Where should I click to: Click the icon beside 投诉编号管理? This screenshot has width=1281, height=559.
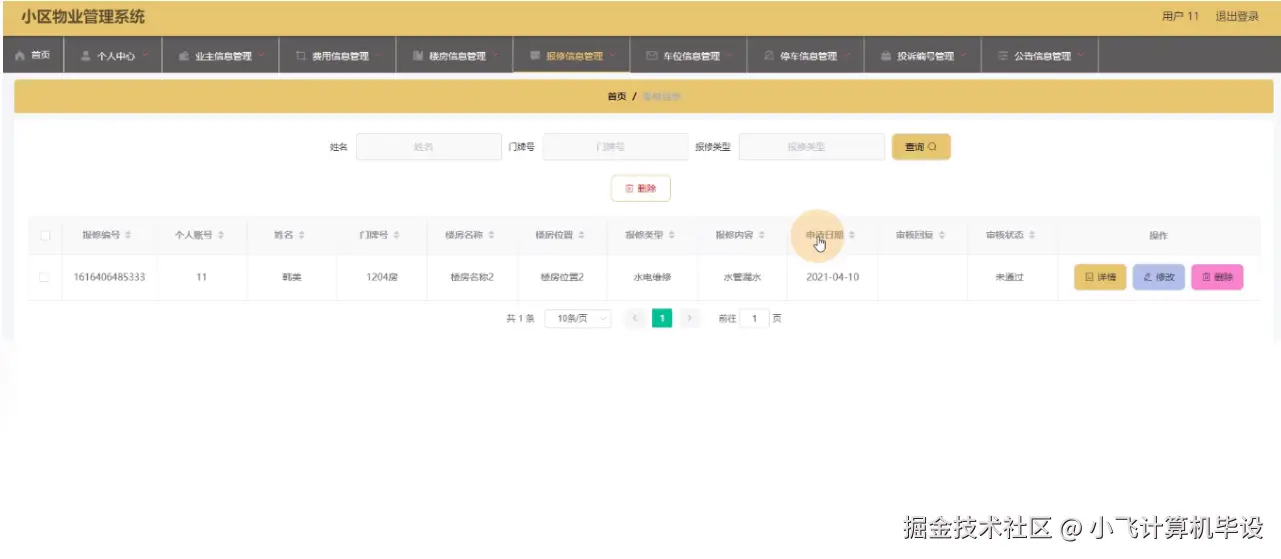click(x=886, y=56)
